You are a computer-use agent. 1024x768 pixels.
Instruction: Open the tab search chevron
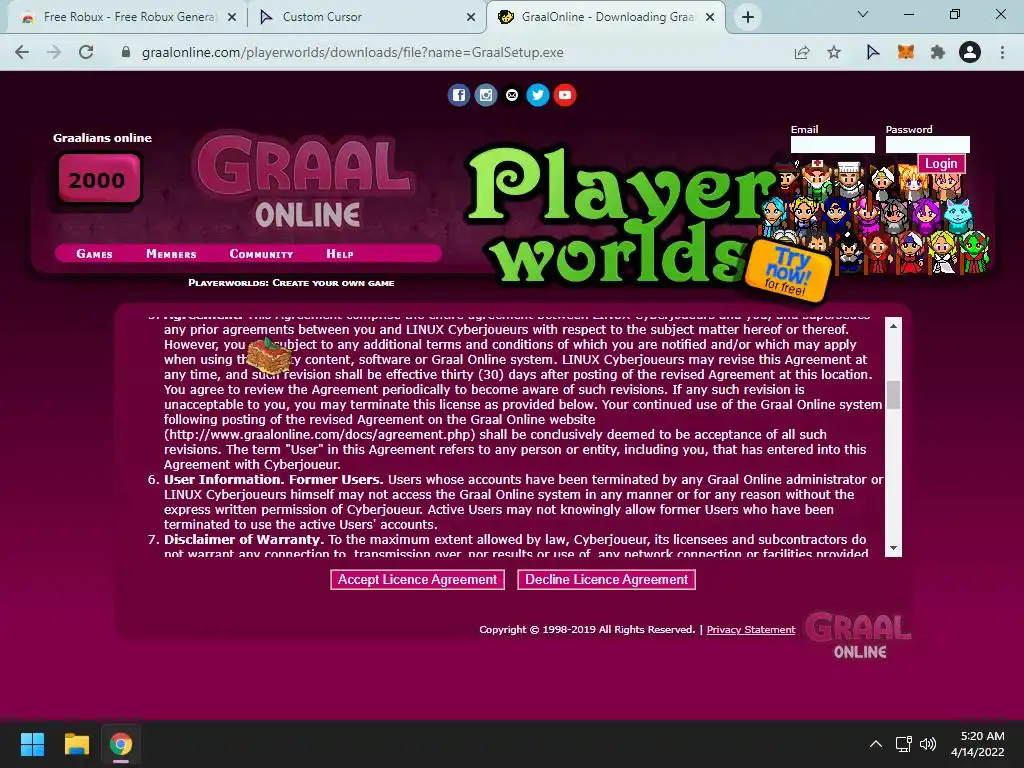point(863,14)
